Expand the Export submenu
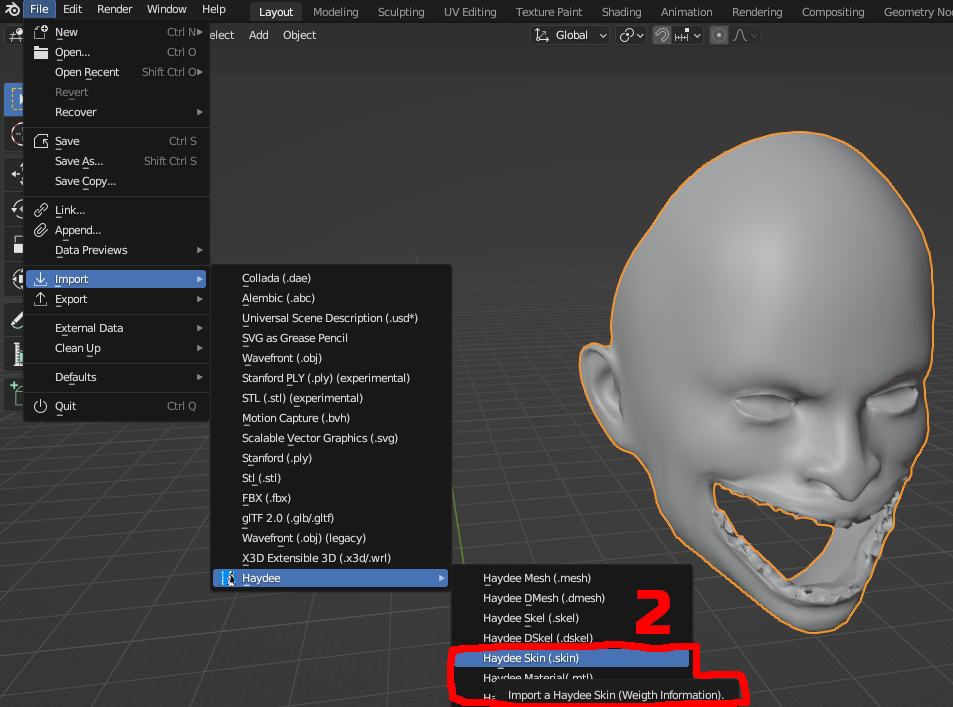Screen dimensions: 953x707 (x=116, y=299)
